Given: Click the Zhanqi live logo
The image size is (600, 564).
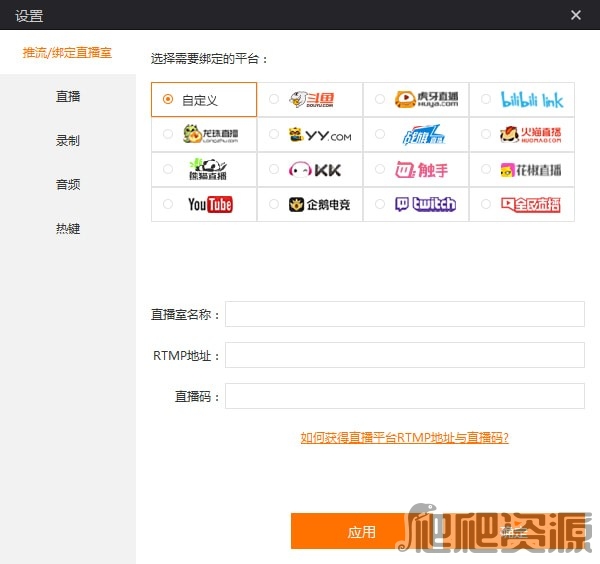Looking at the screenshot, I should [x=424, y=135].
